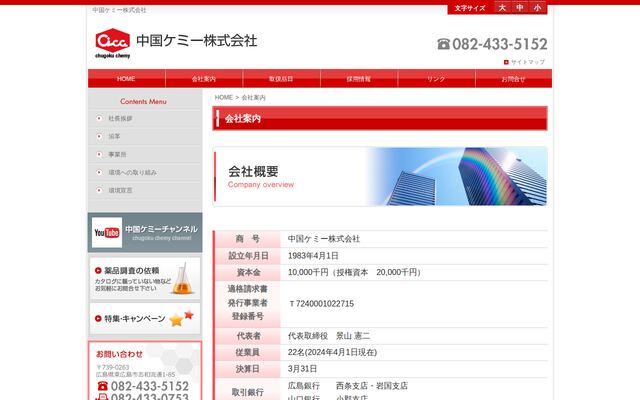Click the bullet icon beside 環境宣言
Screen dimensions: 640x400
click(99, 190)
